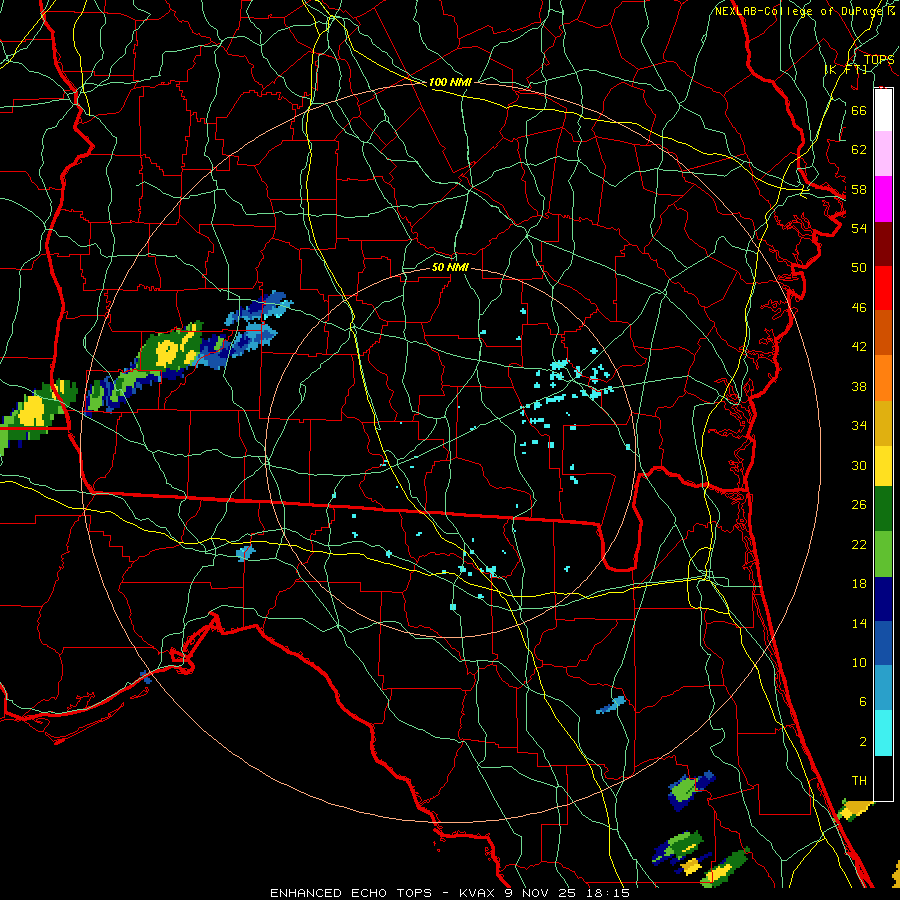Viewport: 900px width, 900px height.
Task: Click the navy blue legend swatch
Action: [x=883, y=599]
